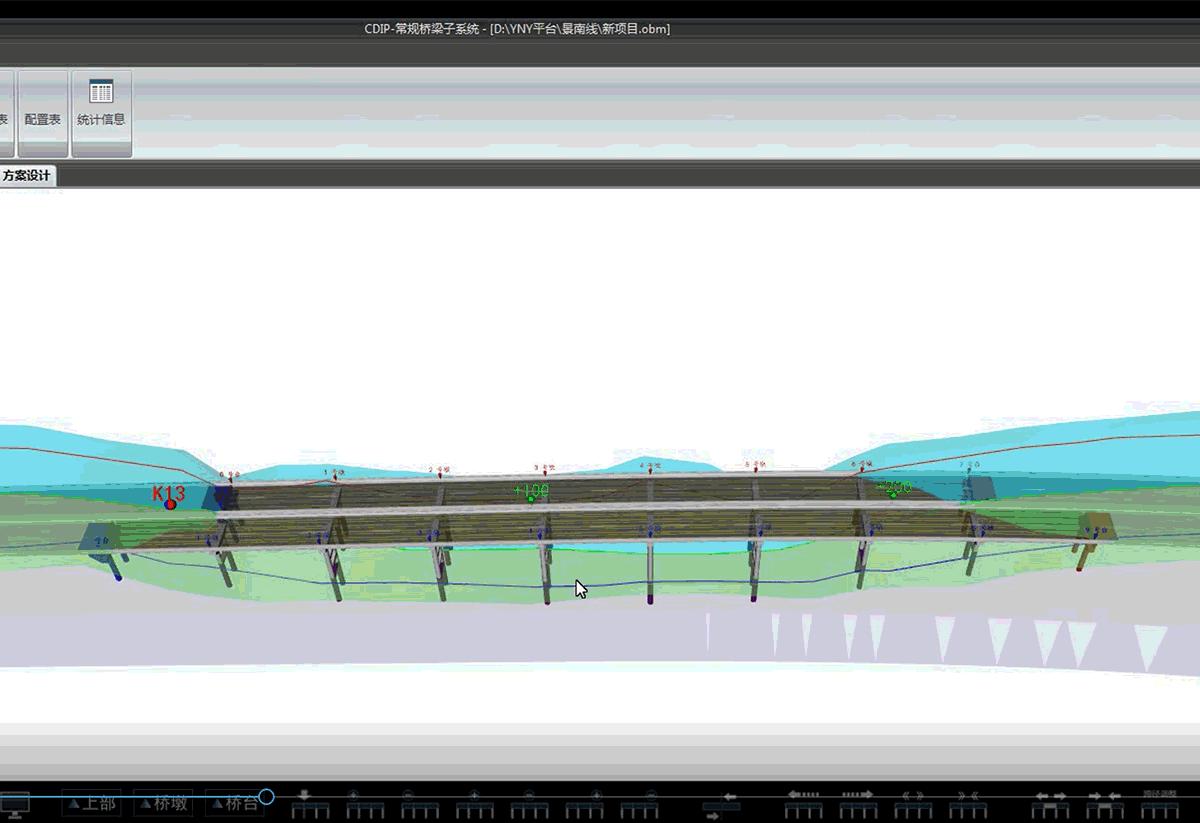Click the shift-left dashed arrow bridge icon

point(804,804)
